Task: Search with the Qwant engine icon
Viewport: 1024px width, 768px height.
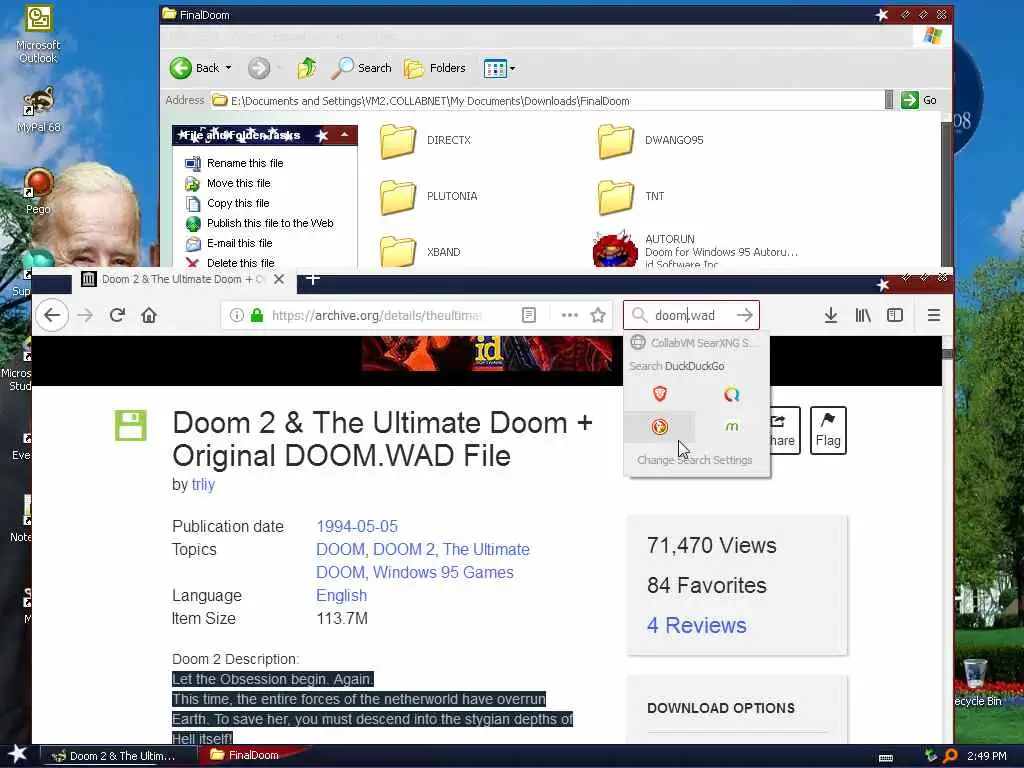Action: click(731, 394)
